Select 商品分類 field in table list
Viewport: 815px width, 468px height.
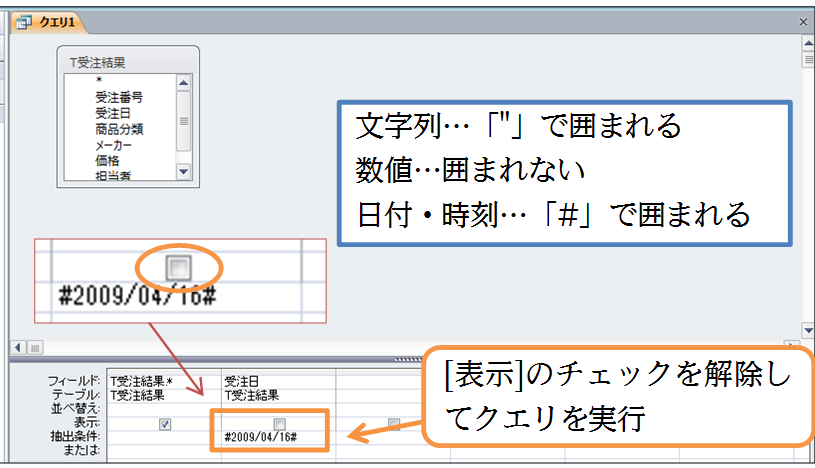118,128
